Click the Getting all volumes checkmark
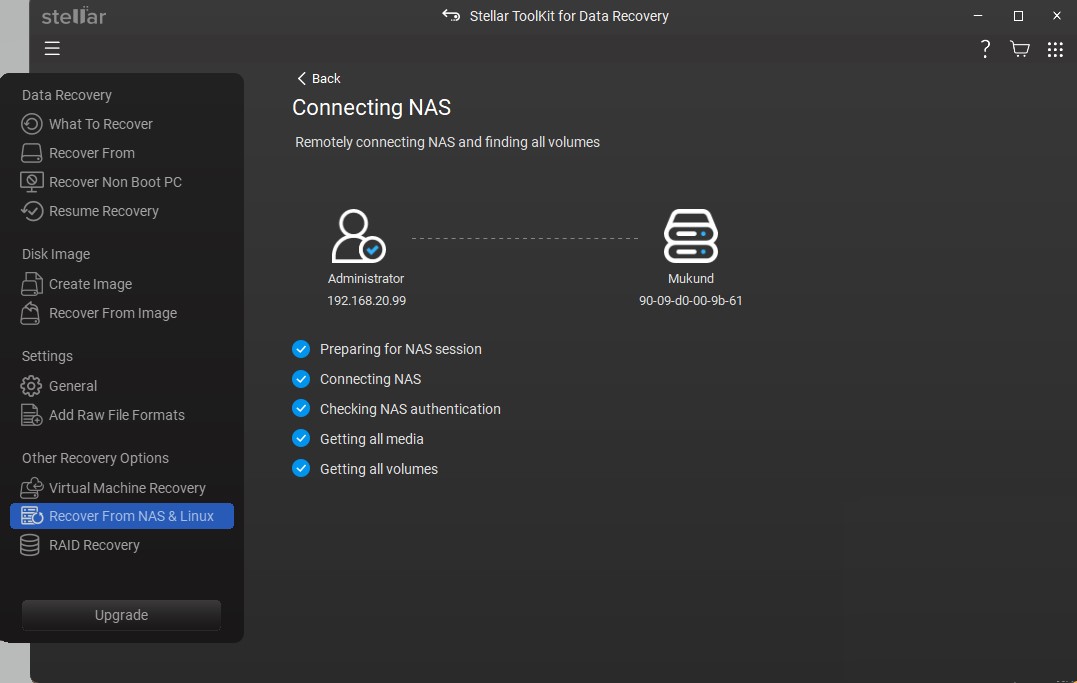This screenshot has height=683, width=1077. (x=301, y=469)
